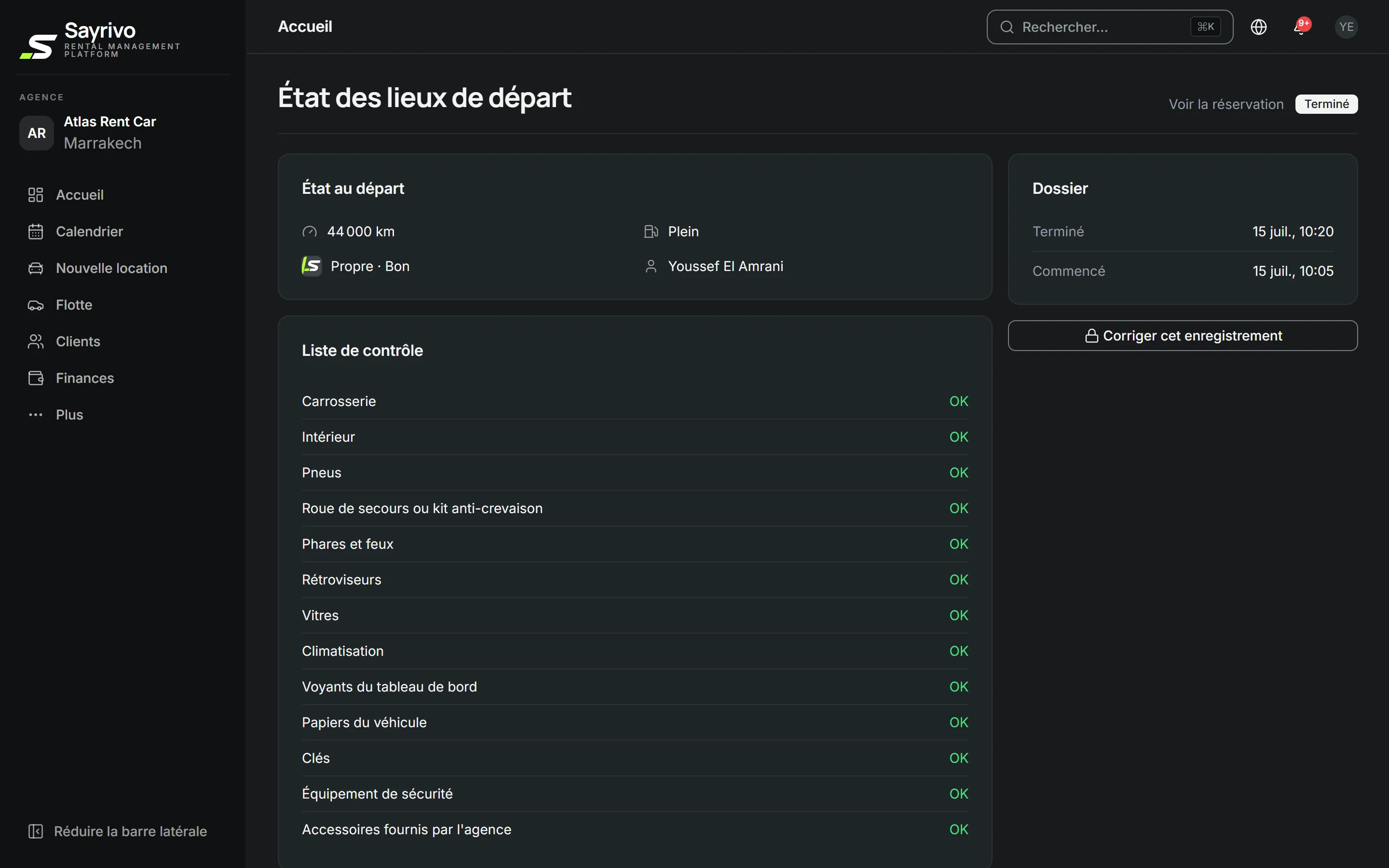Click the Accueil breadcrumb in header
The image size is (1389, 868).
305,27
